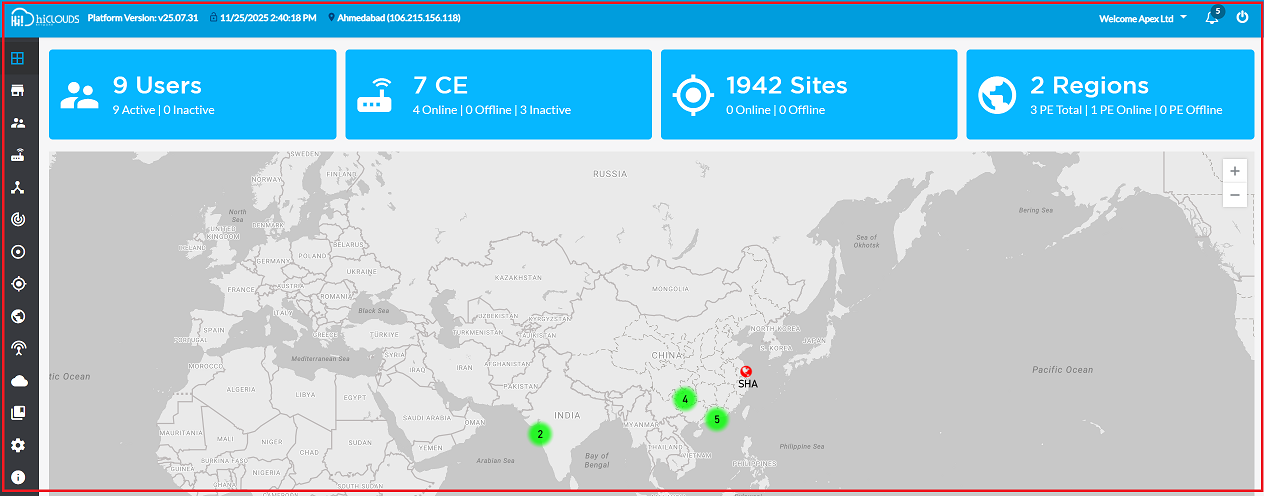Click '9 Active | 0 Inactive' text
The image size is (1264, 496).
point(164,110)
